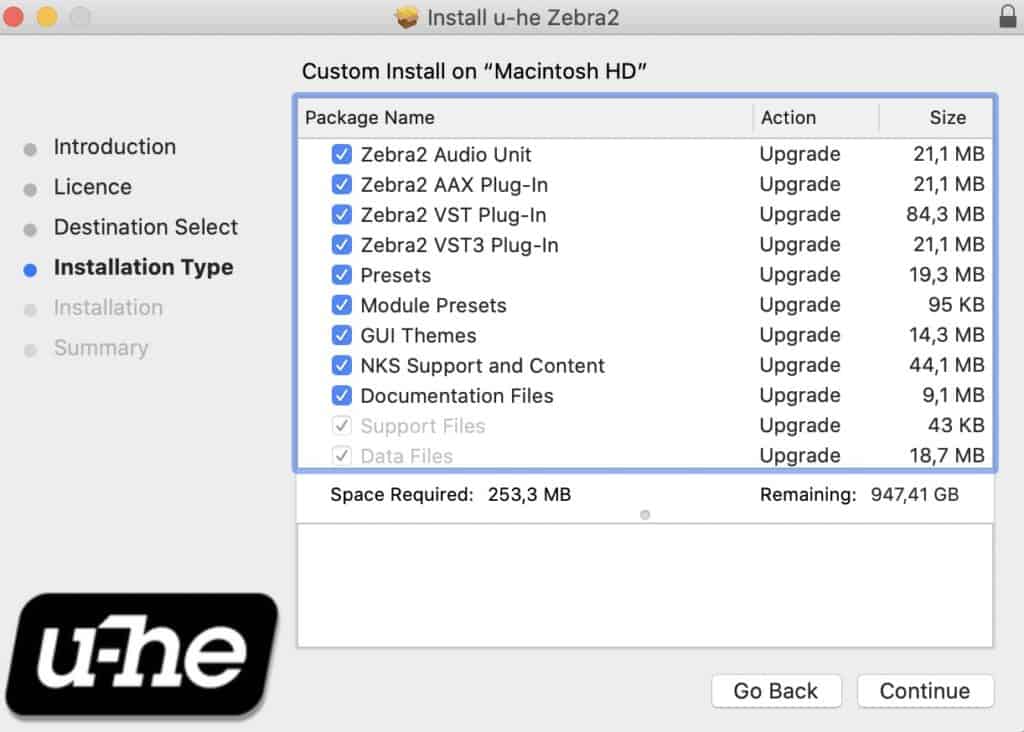Click the Custom Install on Macintosh HD heading
1024x732 pixels.
pos(474,71)
